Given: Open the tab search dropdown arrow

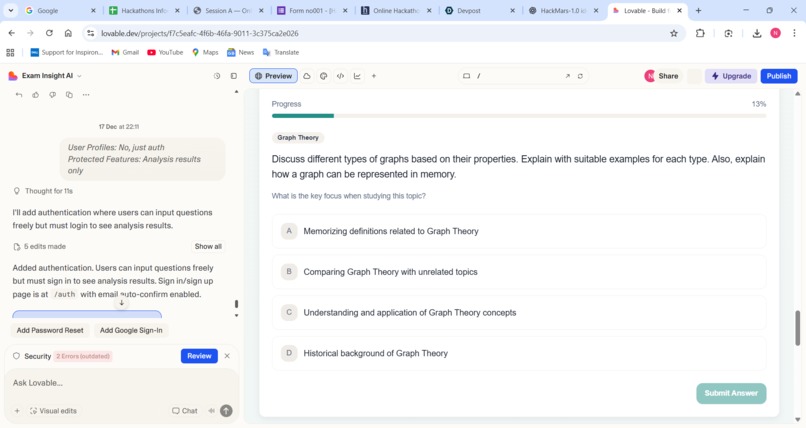Looking at the screenshot, I should [10, 10].
